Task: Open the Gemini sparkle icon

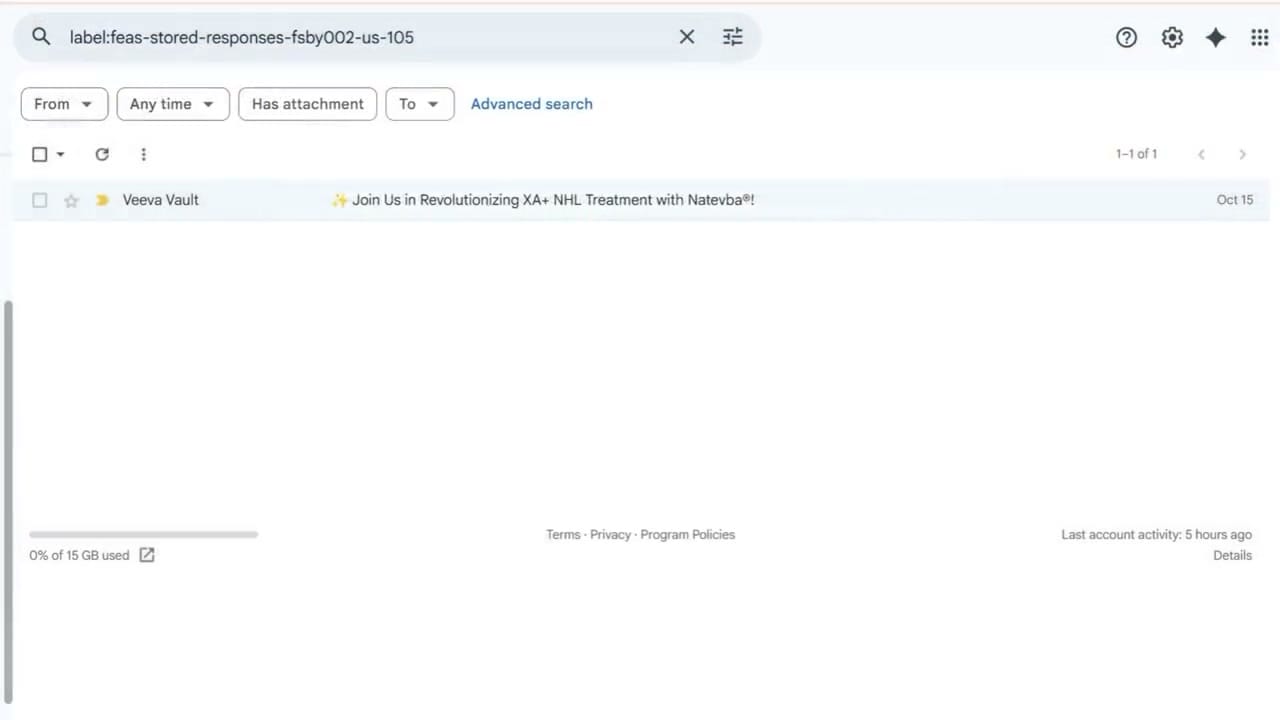Action: tap(1216, 38)
